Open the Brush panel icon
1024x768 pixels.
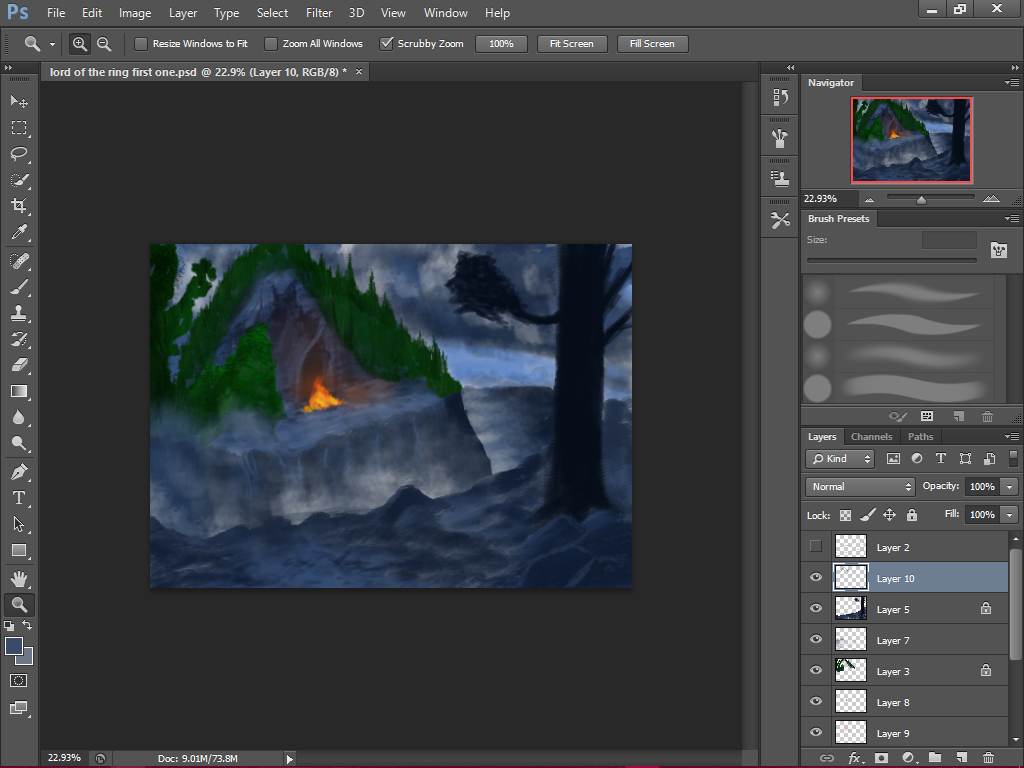click(x=780, y=138)
